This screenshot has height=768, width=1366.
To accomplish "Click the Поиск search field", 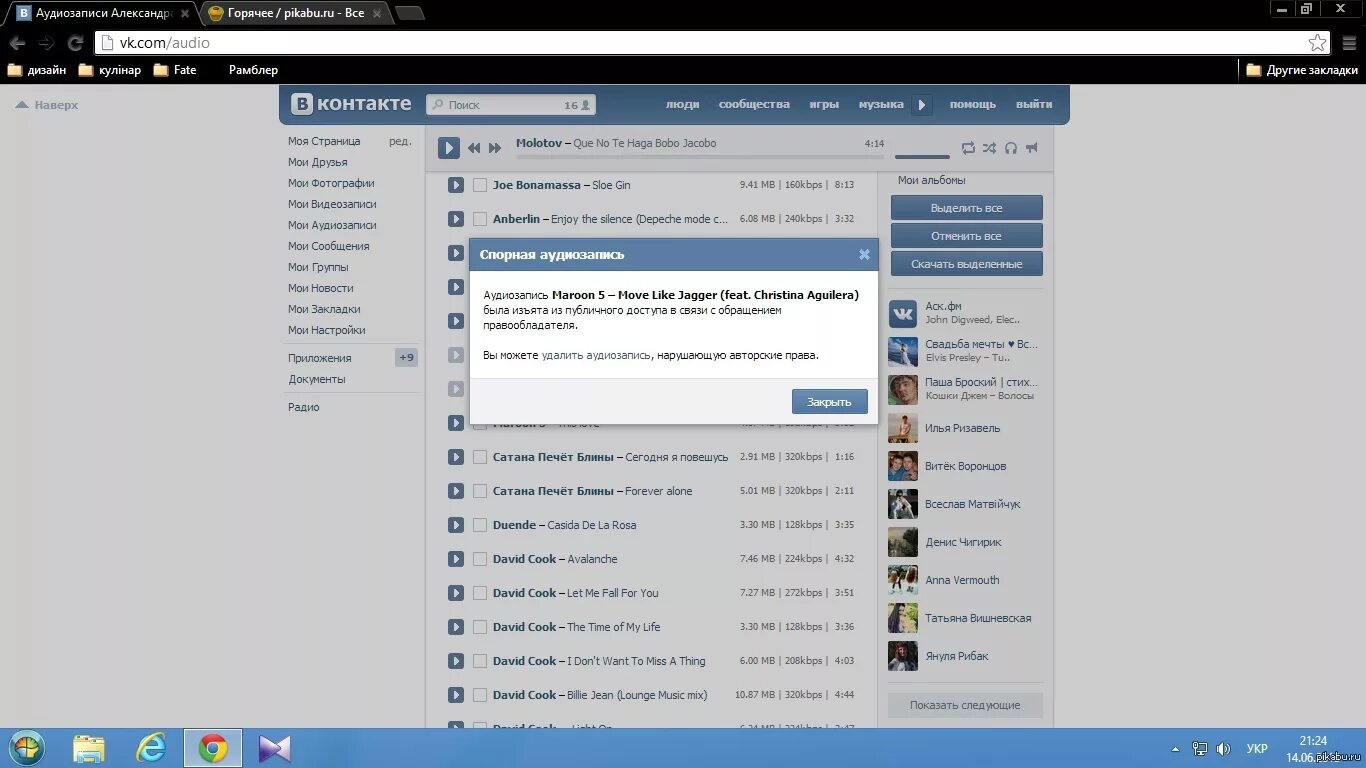I will tap(510, 104).
